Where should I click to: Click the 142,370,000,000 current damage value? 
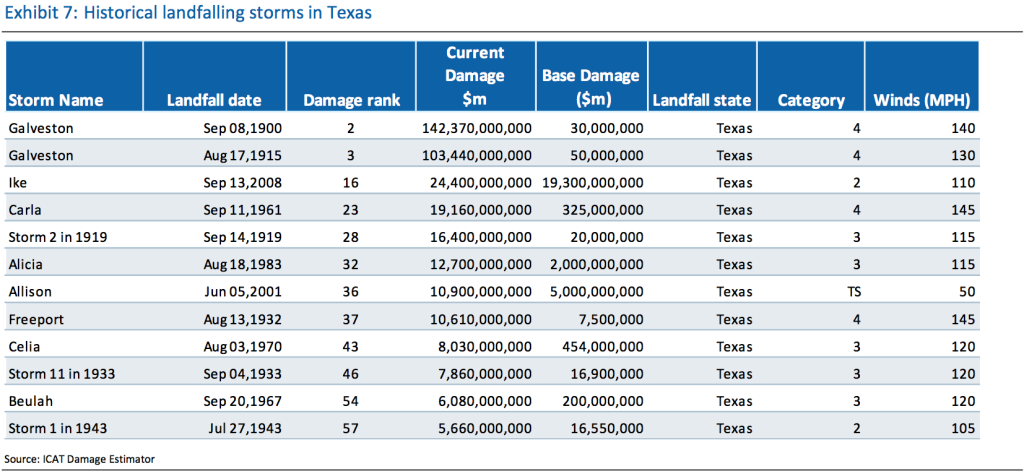470,129
